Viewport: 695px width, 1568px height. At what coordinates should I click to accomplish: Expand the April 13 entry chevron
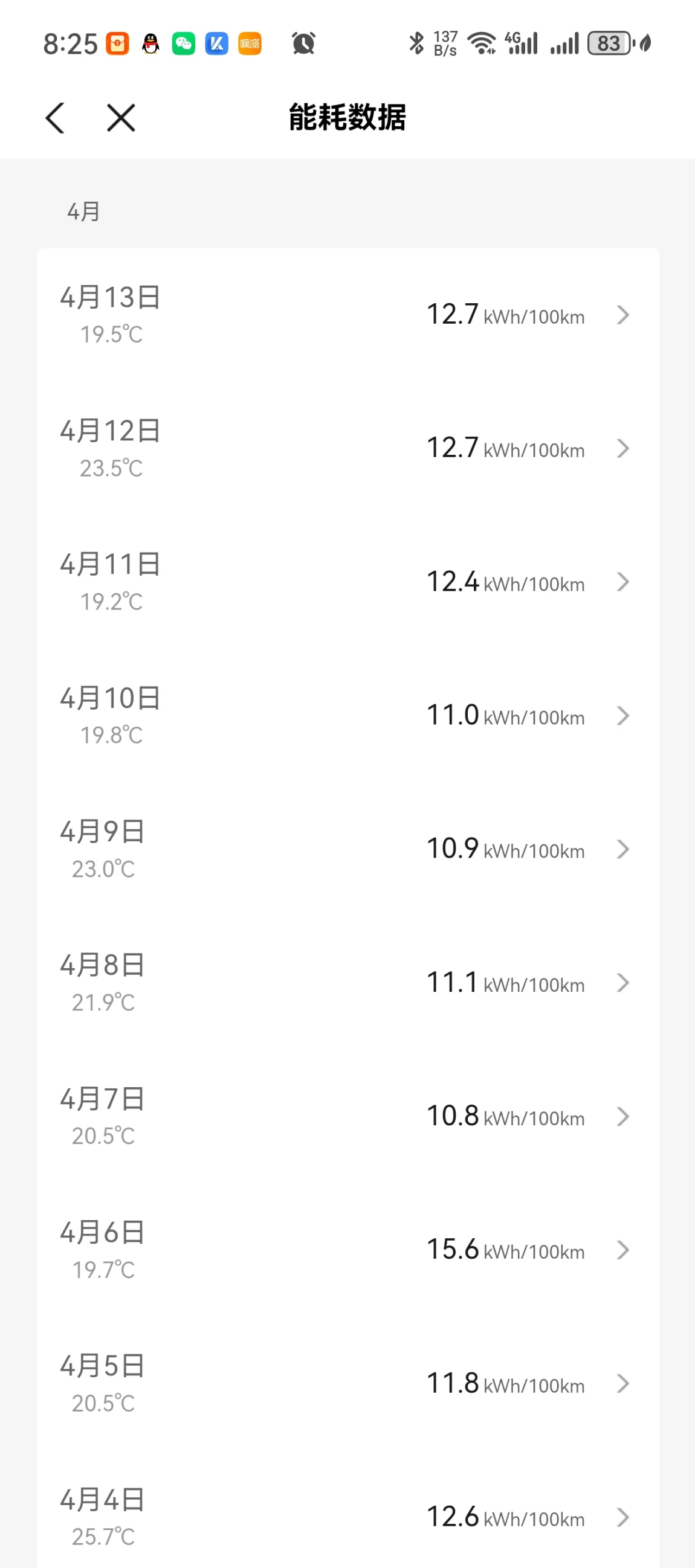pyautogui.click(x=622, y=315)
